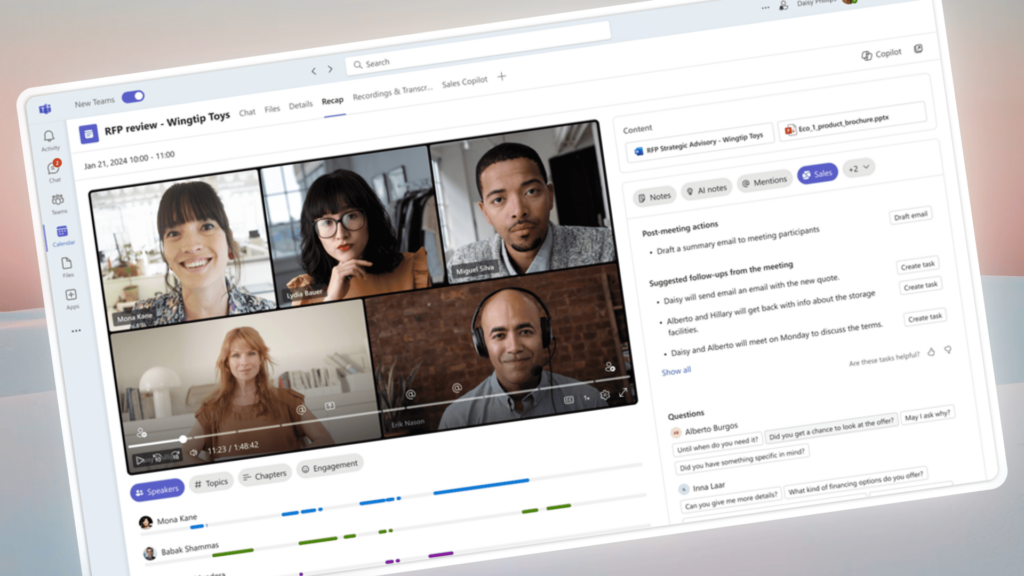Open Apps in the left sidebar
The width and height of the screenshot is (1024, 576).
pyautogui.click(x=71, y=298)
